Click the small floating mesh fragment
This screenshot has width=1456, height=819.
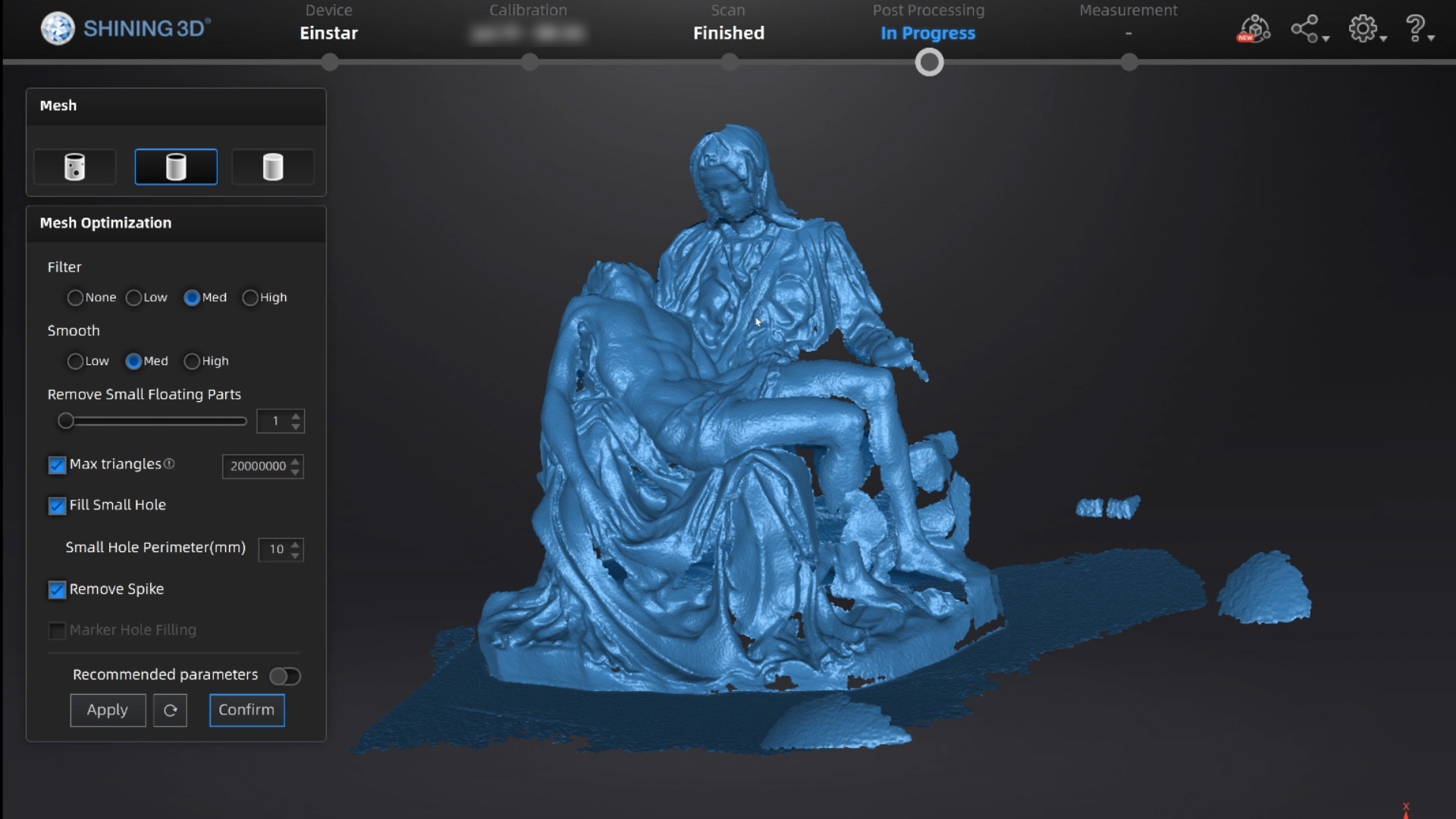[x=1107, y=507]
